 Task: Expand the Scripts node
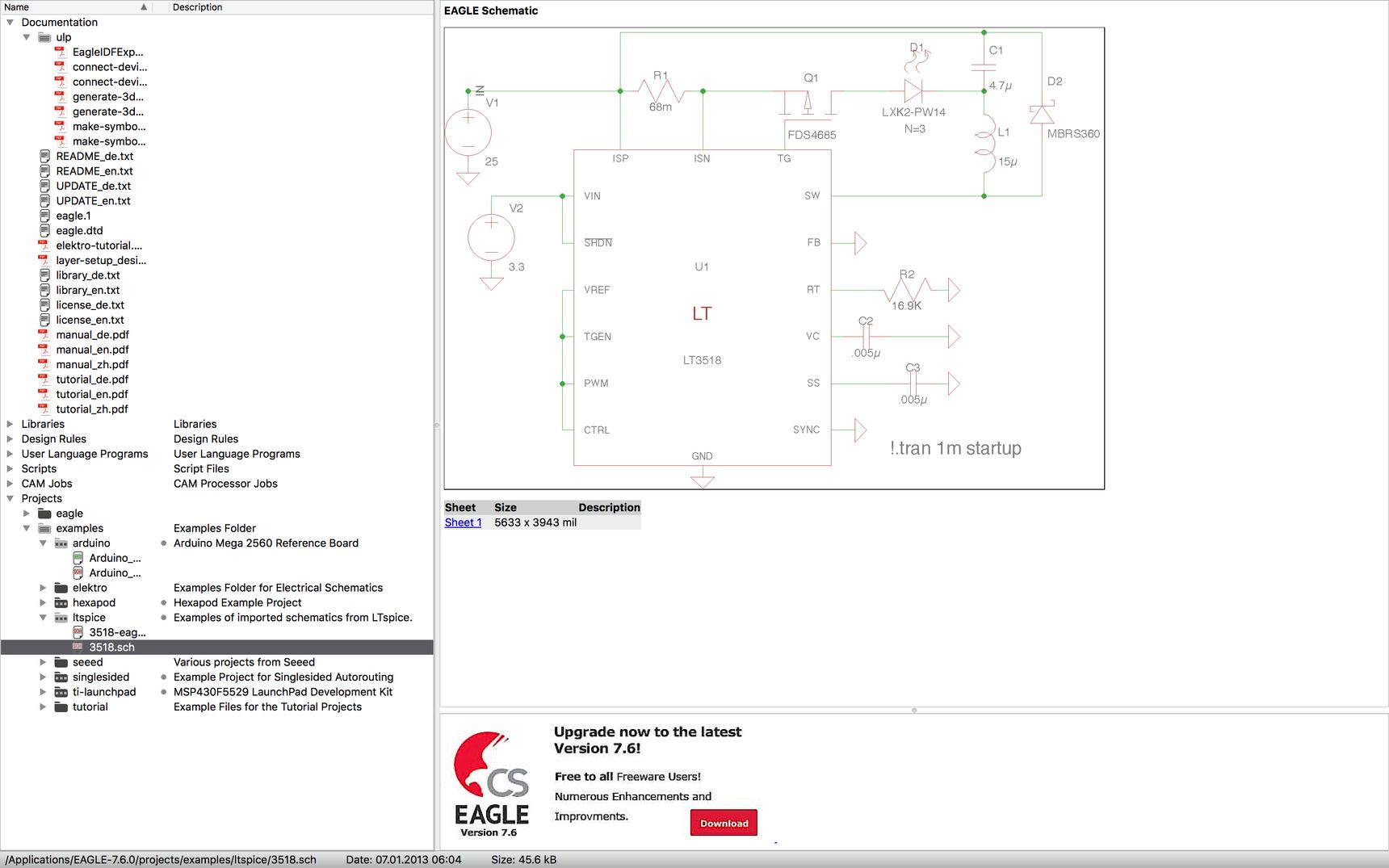10,469
